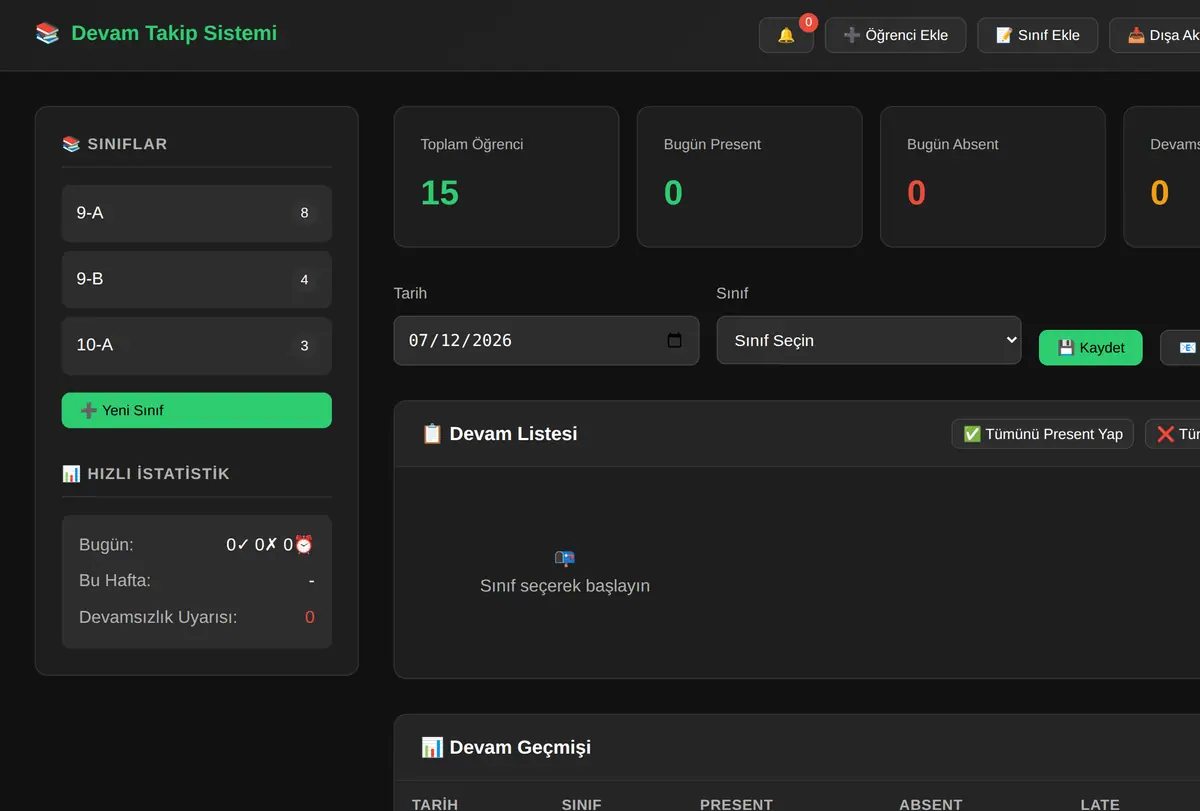Click the SINIF column header
The height and width of the screenshot is (811, 1200).
(582, 805)
